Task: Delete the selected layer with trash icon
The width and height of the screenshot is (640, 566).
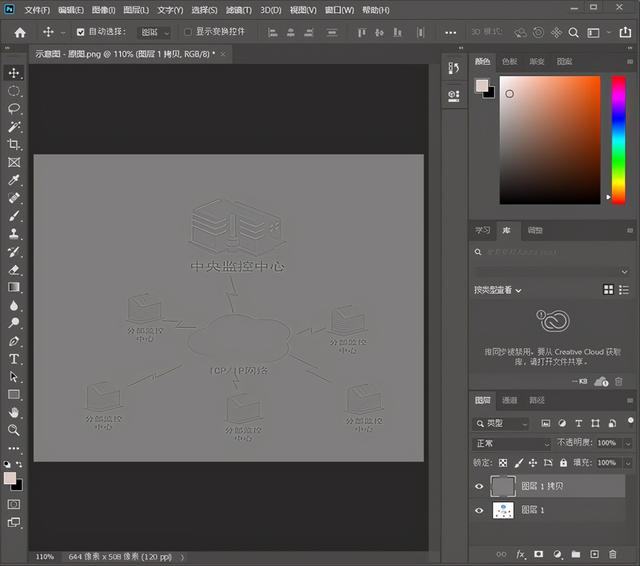Action: pyautogui.click(x=613, y=554)
